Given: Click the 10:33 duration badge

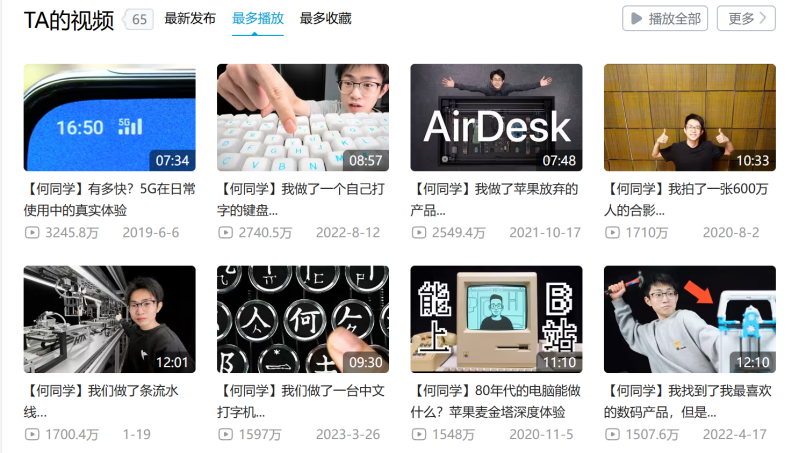Looking at the screenshot, I should [x=753, y=161].
